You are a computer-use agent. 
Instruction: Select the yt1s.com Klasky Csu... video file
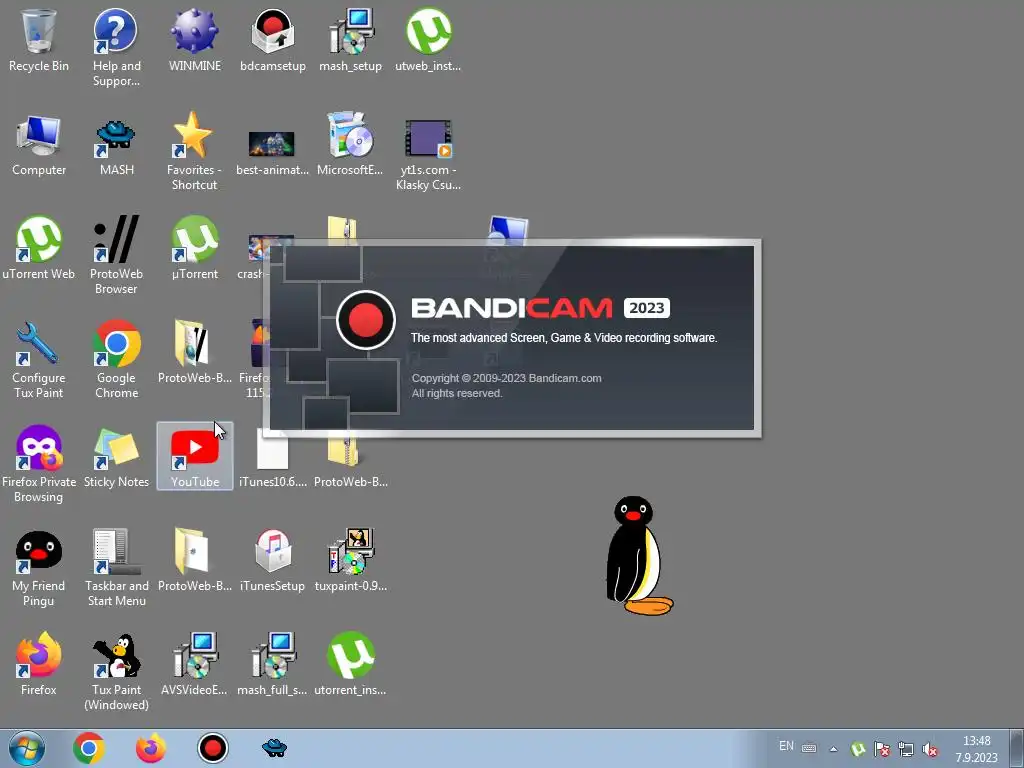pos(428,155)
